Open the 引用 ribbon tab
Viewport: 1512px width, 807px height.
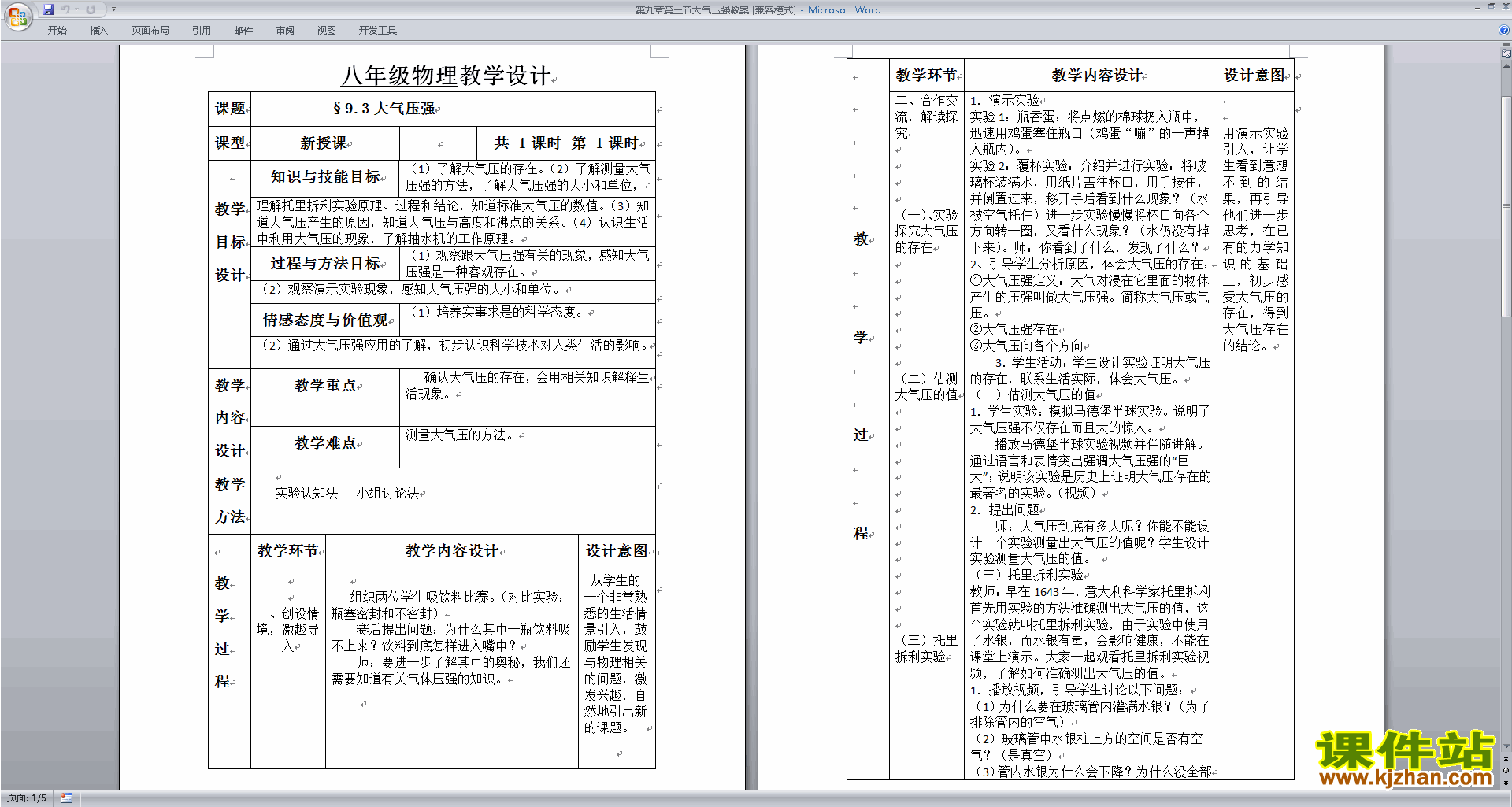point(202,31)
